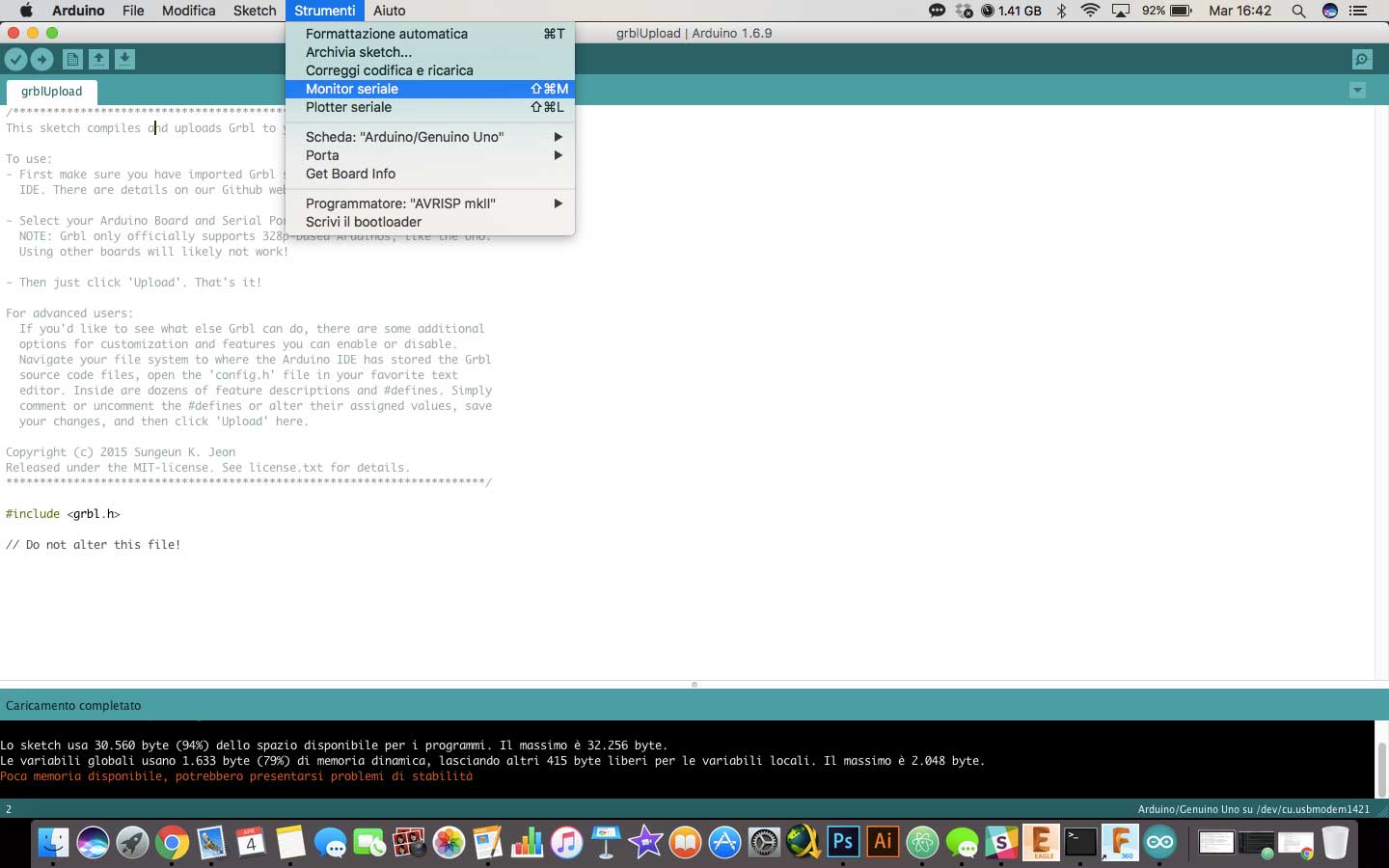Open Serial Monitor magnifier icon in toolbar
Screen dimensions: 1389x868
(1362, 59)
